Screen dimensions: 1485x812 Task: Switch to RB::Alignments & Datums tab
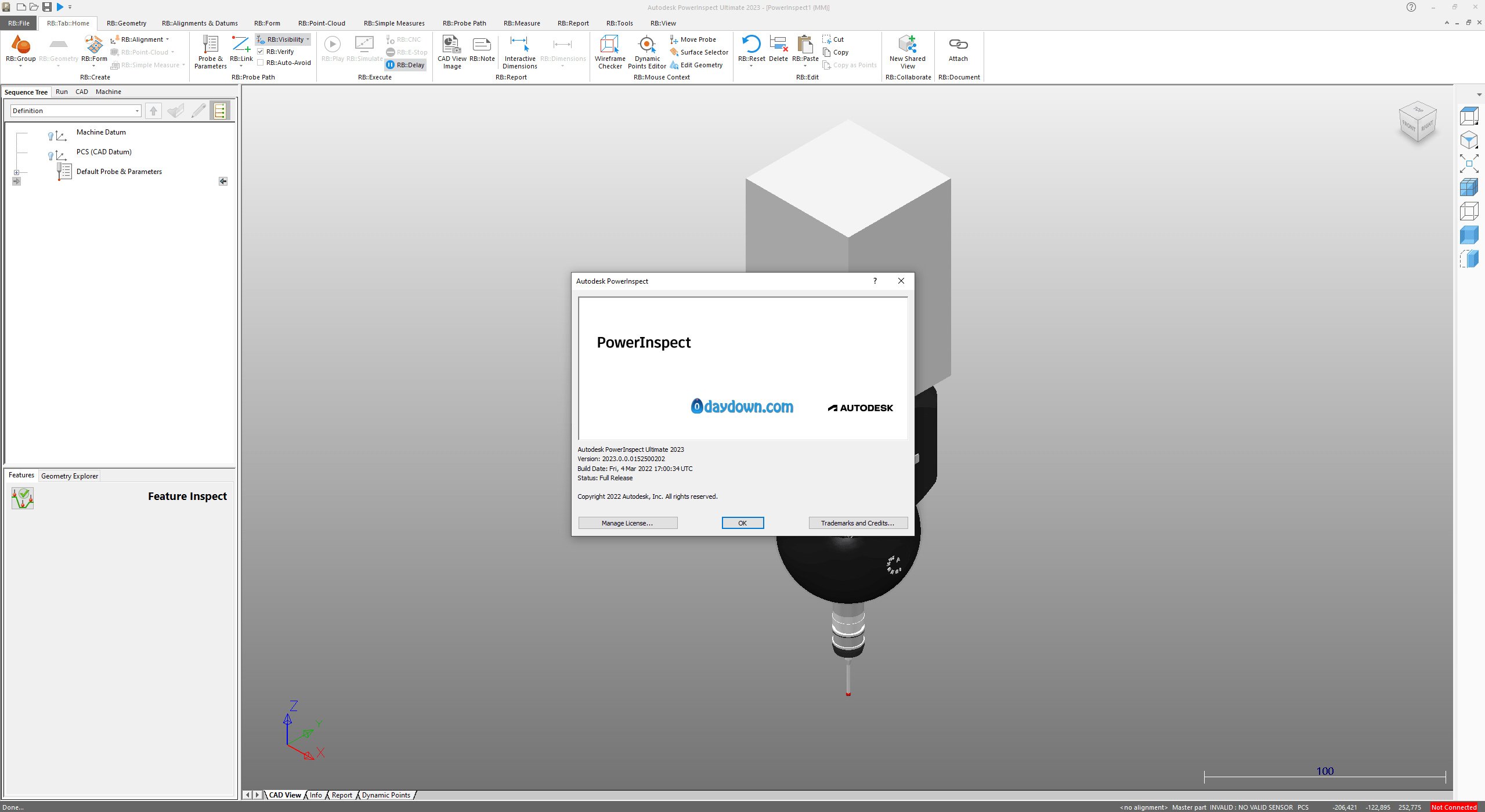pos(200,23)
